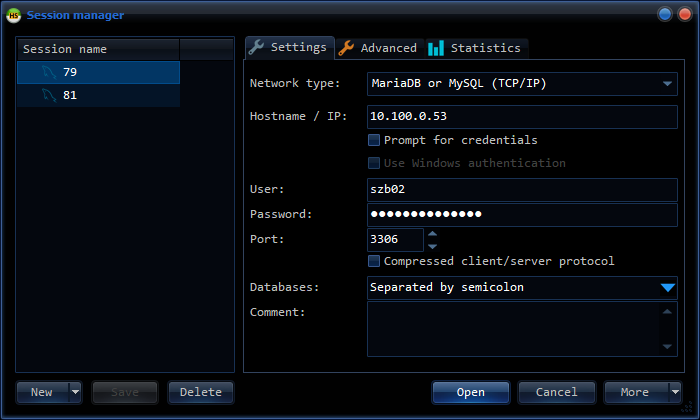The height and width of the screenshot is (420, 700).
Task: Click the More button
Action: tap(636, 392)
